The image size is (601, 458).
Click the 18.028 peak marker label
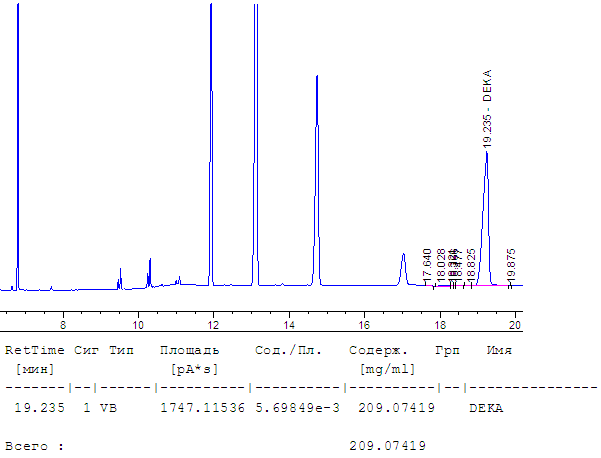[x=441, y=265]
